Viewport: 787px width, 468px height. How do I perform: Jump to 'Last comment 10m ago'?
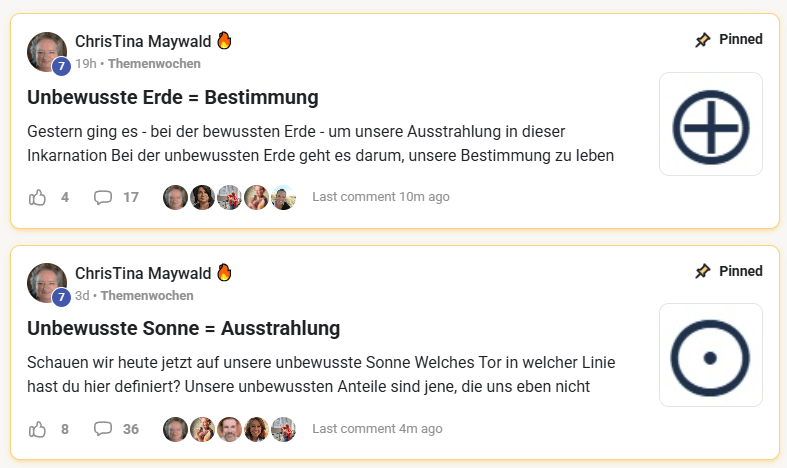[x=381, y=197]
